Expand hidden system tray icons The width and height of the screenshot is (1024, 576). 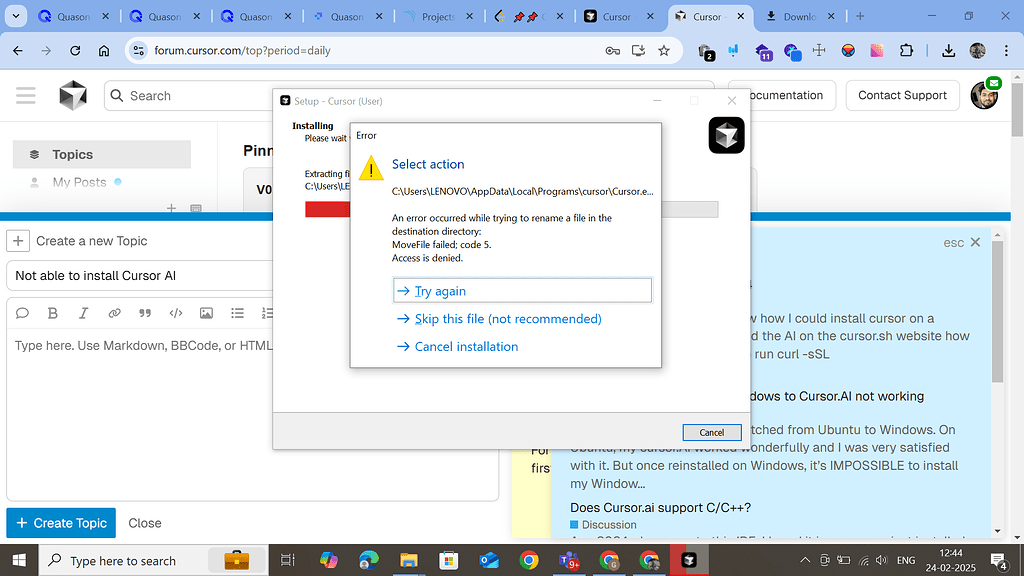(804, 560)
